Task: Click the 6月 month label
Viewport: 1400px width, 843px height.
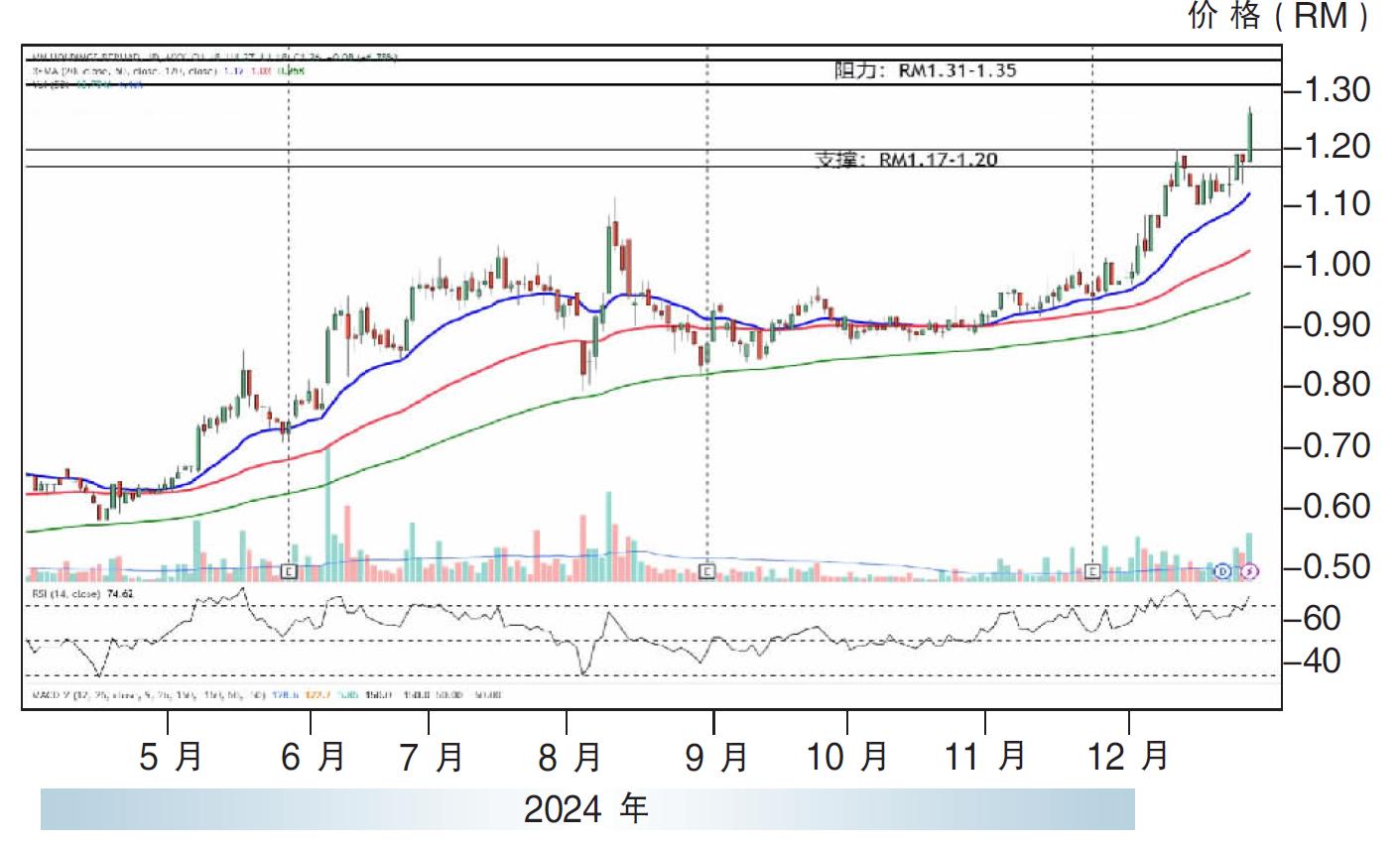Action: (x=313, y=758)
